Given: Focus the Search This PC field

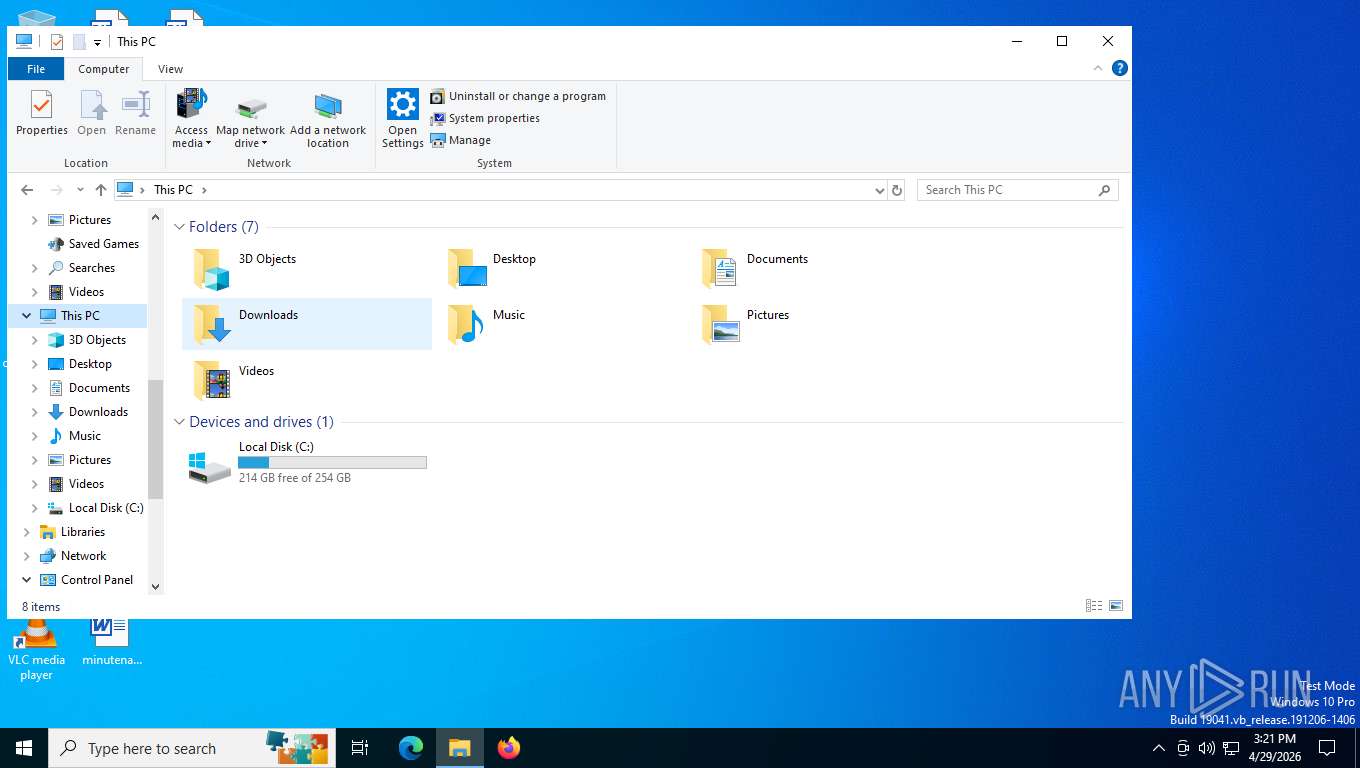Looking at the screenshot, I should point(1018,190).
